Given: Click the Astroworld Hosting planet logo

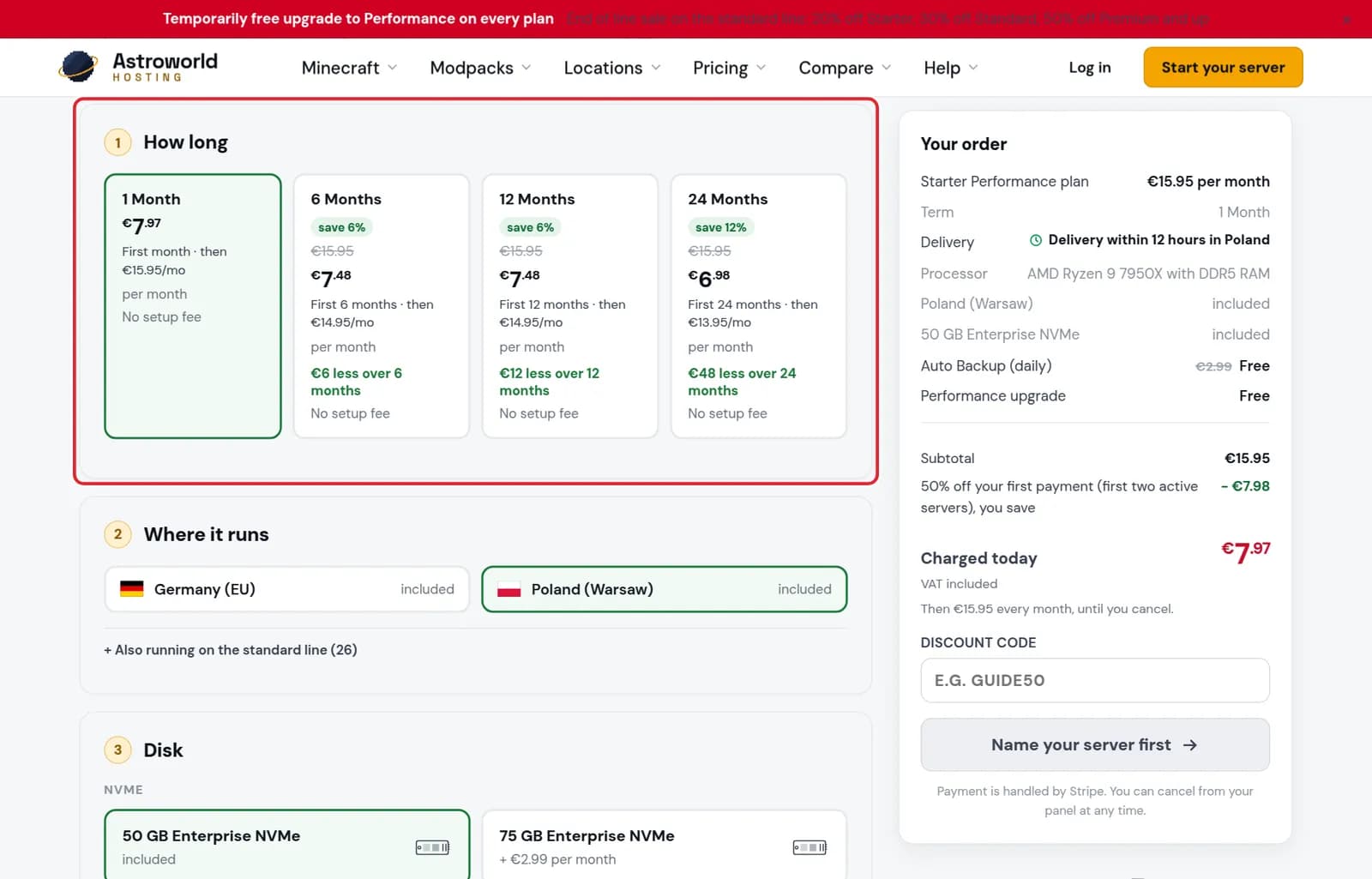Looking at the screenshot, I should pos(78,67).
